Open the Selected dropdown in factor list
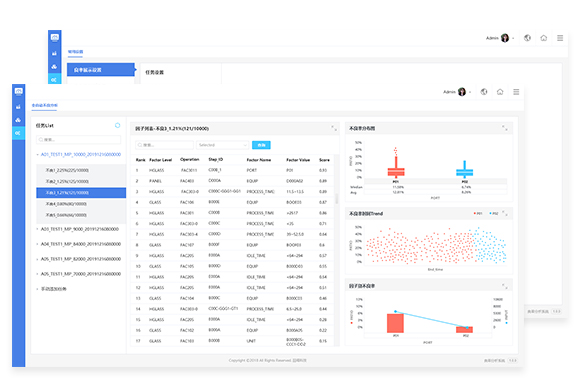This screenshot has width=580, height=380. pos(223,145)
